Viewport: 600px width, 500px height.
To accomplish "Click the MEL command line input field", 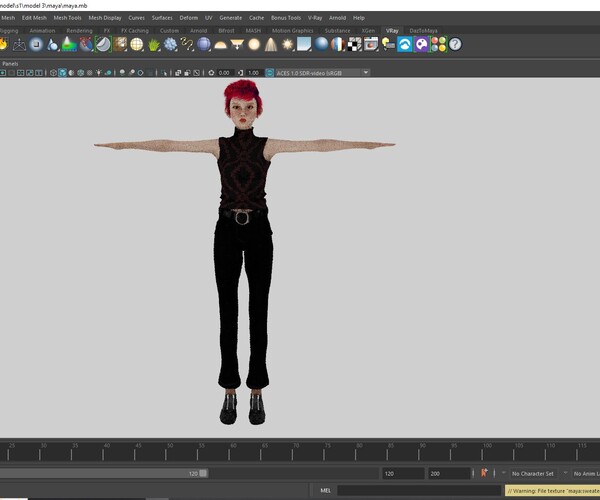I will 419,490.
